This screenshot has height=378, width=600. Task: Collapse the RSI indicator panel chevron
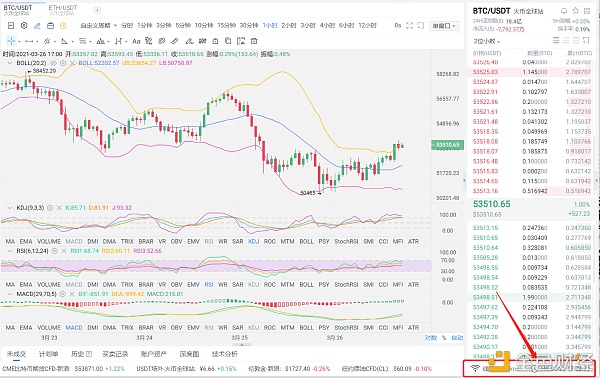[10, 251]
